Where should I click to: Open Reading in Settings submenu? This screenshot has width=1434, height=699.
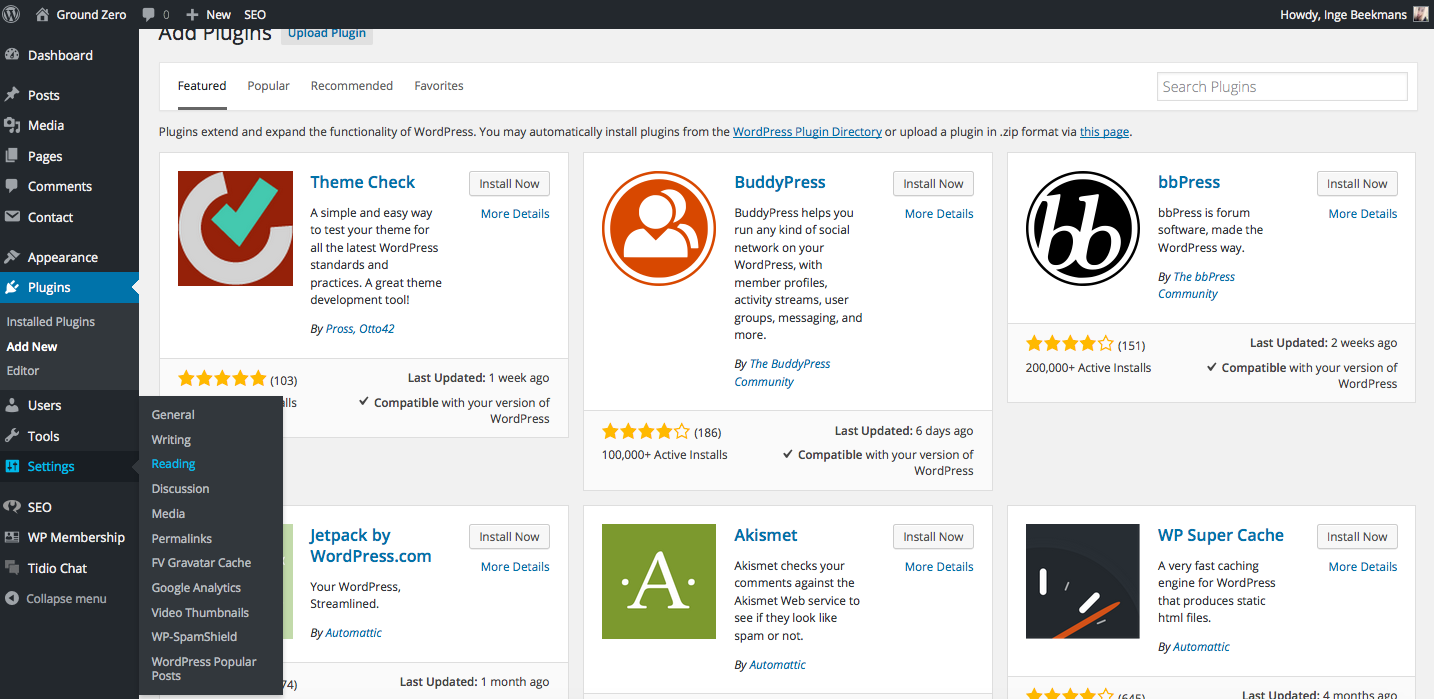[173, 464]
